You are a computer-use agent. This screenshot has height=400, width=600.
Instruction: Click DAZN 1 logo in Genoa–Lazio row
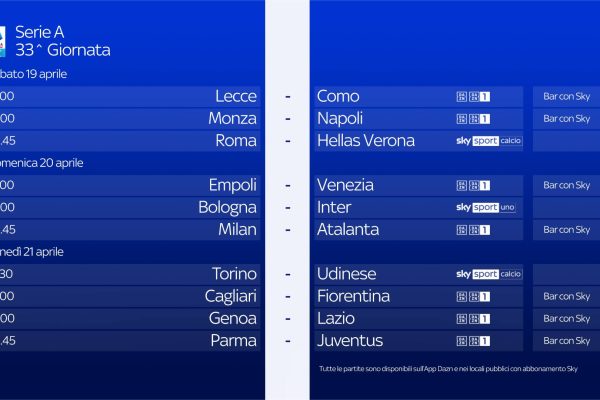tap(473, 318)
